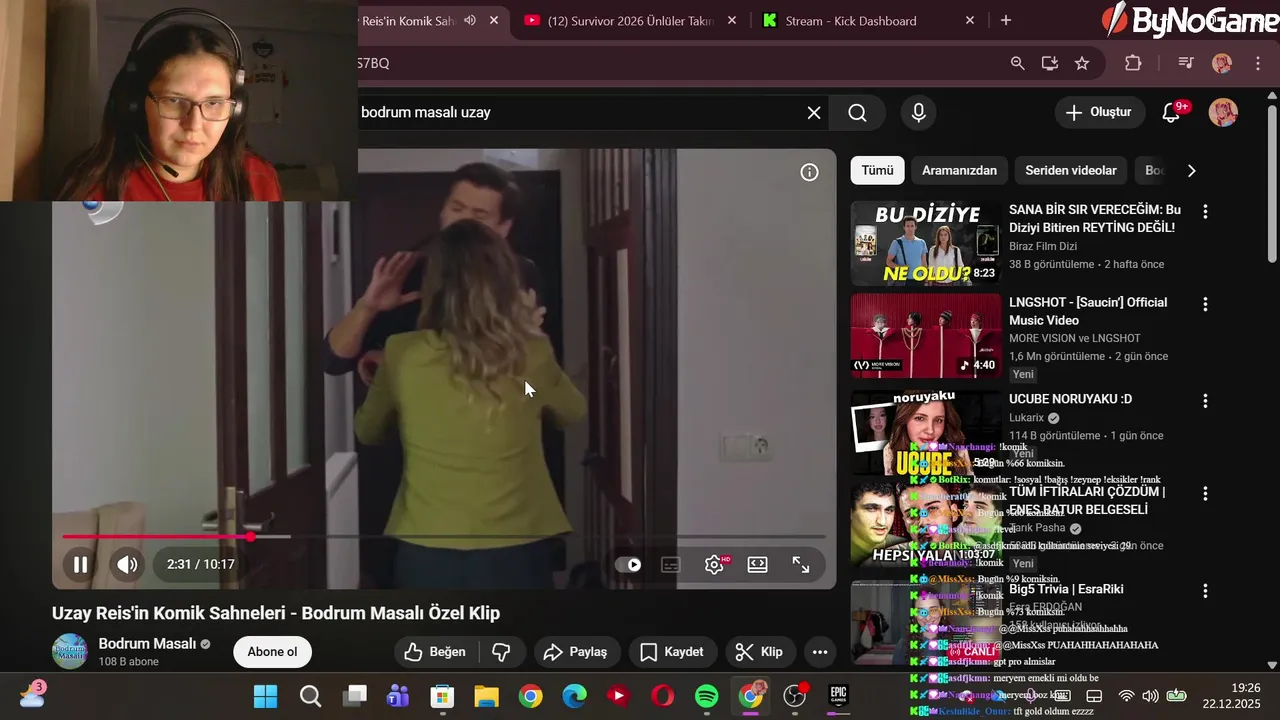This screenshot has width=1280, height=720.
Task: Open the YouTube notifications bell
Action: click(x=1172, y=113)
